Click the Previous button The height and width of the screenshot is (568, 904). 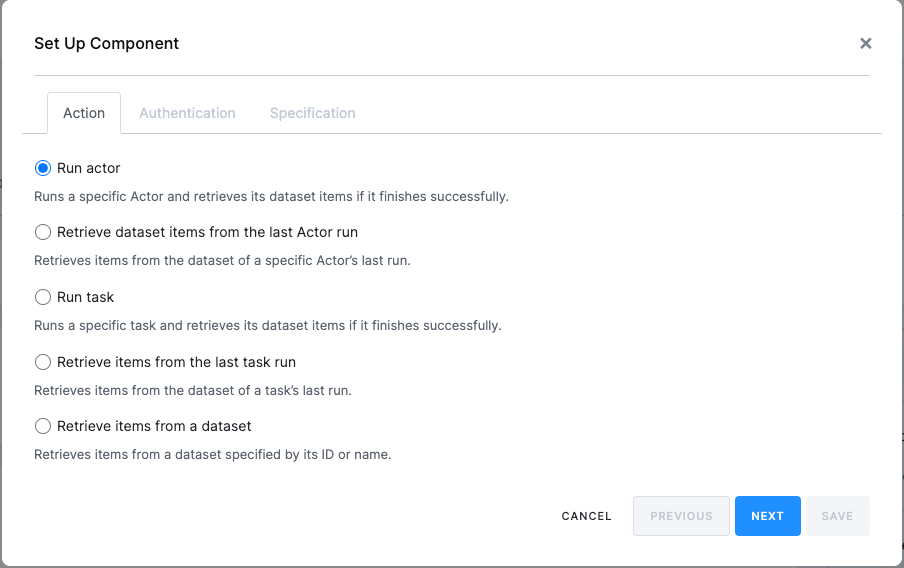click(681, 516)
